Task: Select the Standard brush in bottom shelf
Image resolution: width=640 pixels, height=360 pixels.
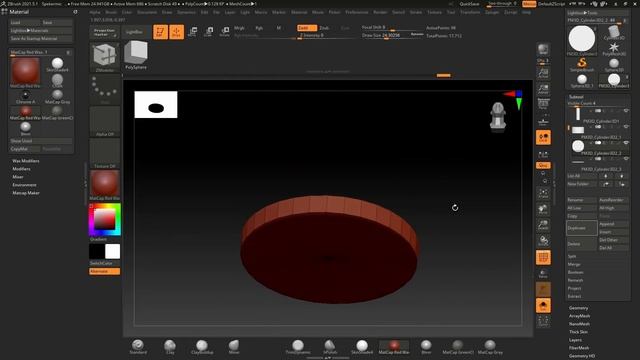Action: (138, 347)
